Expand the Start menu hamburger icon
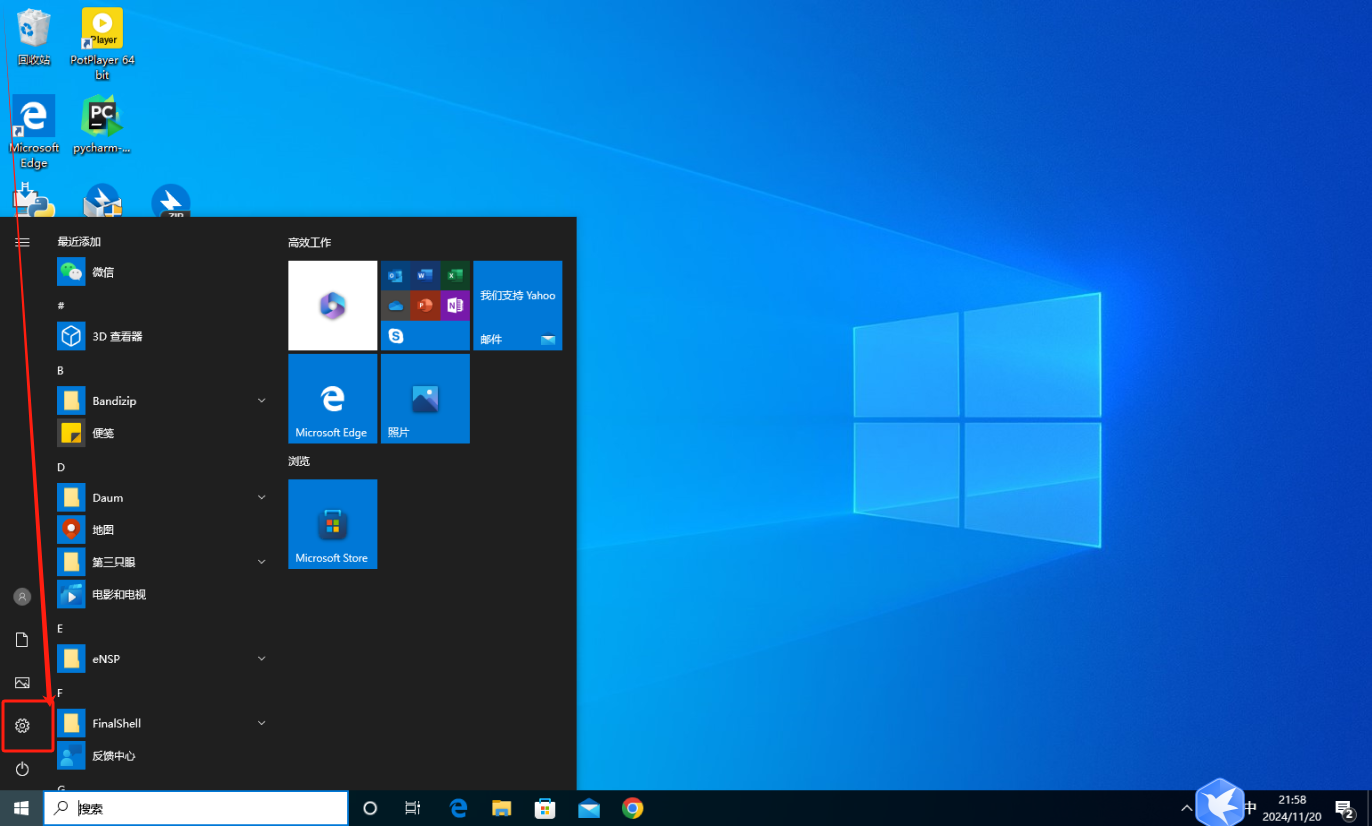 (22, 242)
